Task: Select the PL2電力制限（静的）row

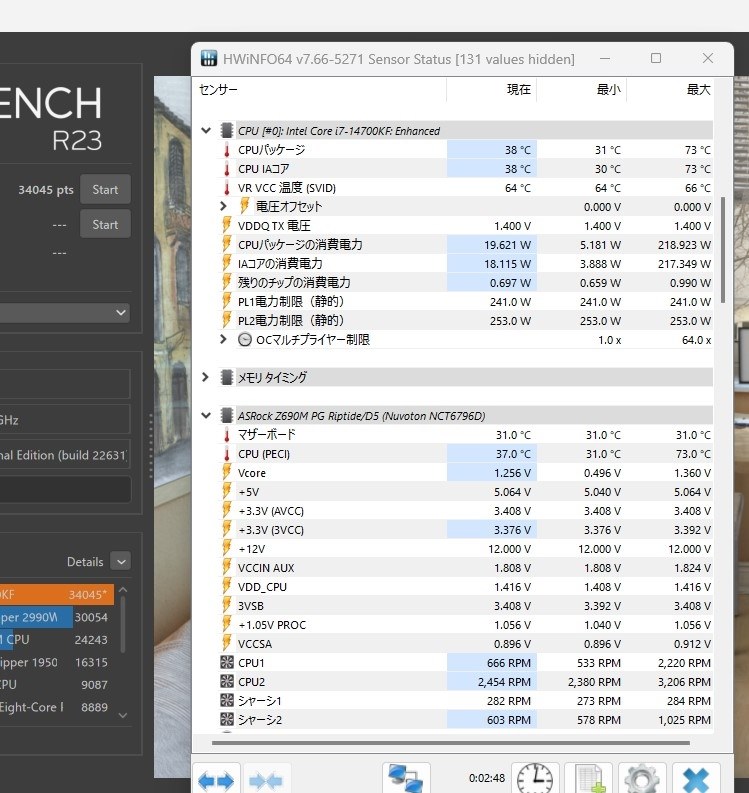Action: pyautogui.click(x=465, y=321)
